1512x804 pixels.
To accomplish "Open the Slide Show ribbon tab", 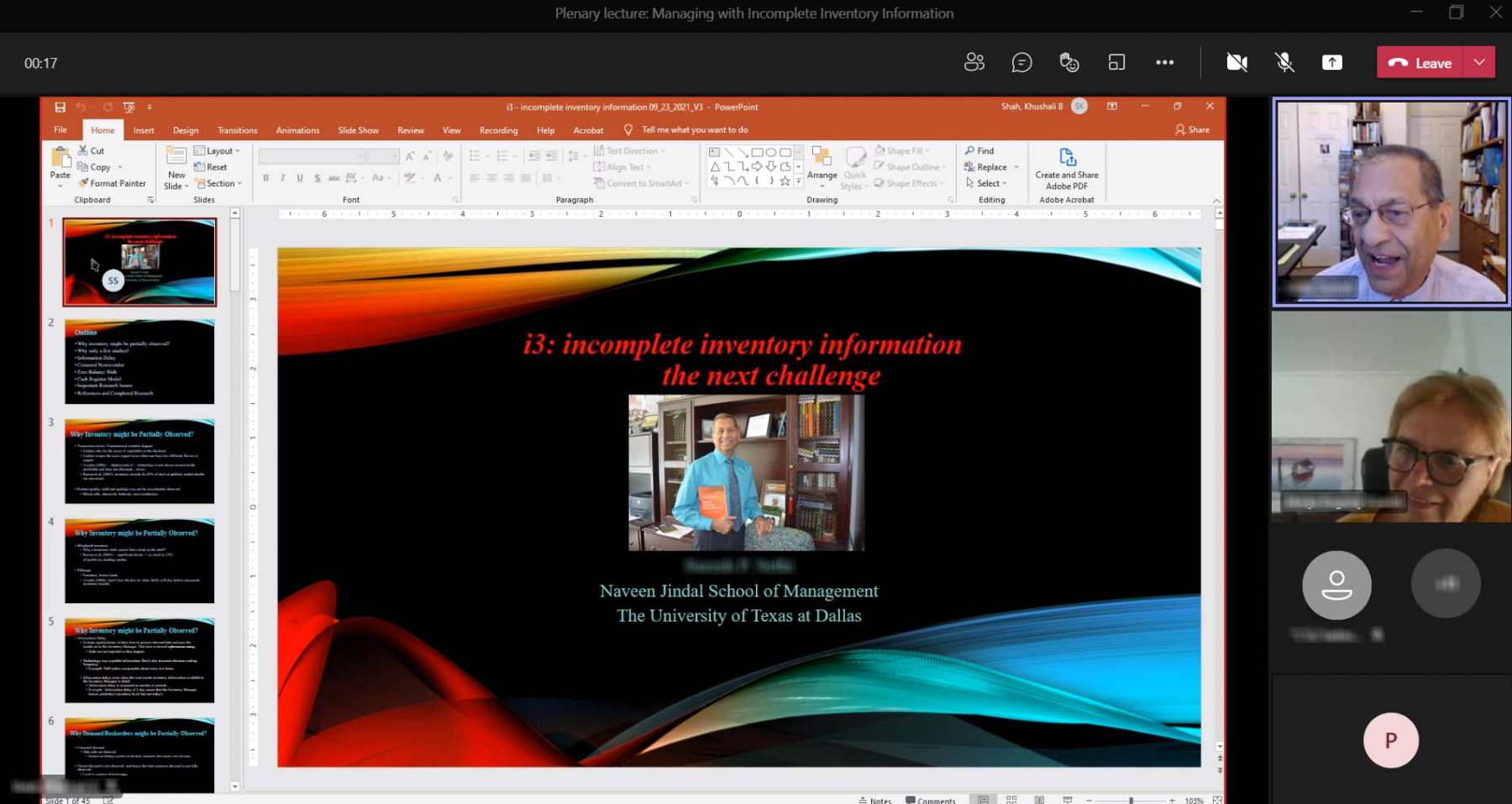I will 358,130.
